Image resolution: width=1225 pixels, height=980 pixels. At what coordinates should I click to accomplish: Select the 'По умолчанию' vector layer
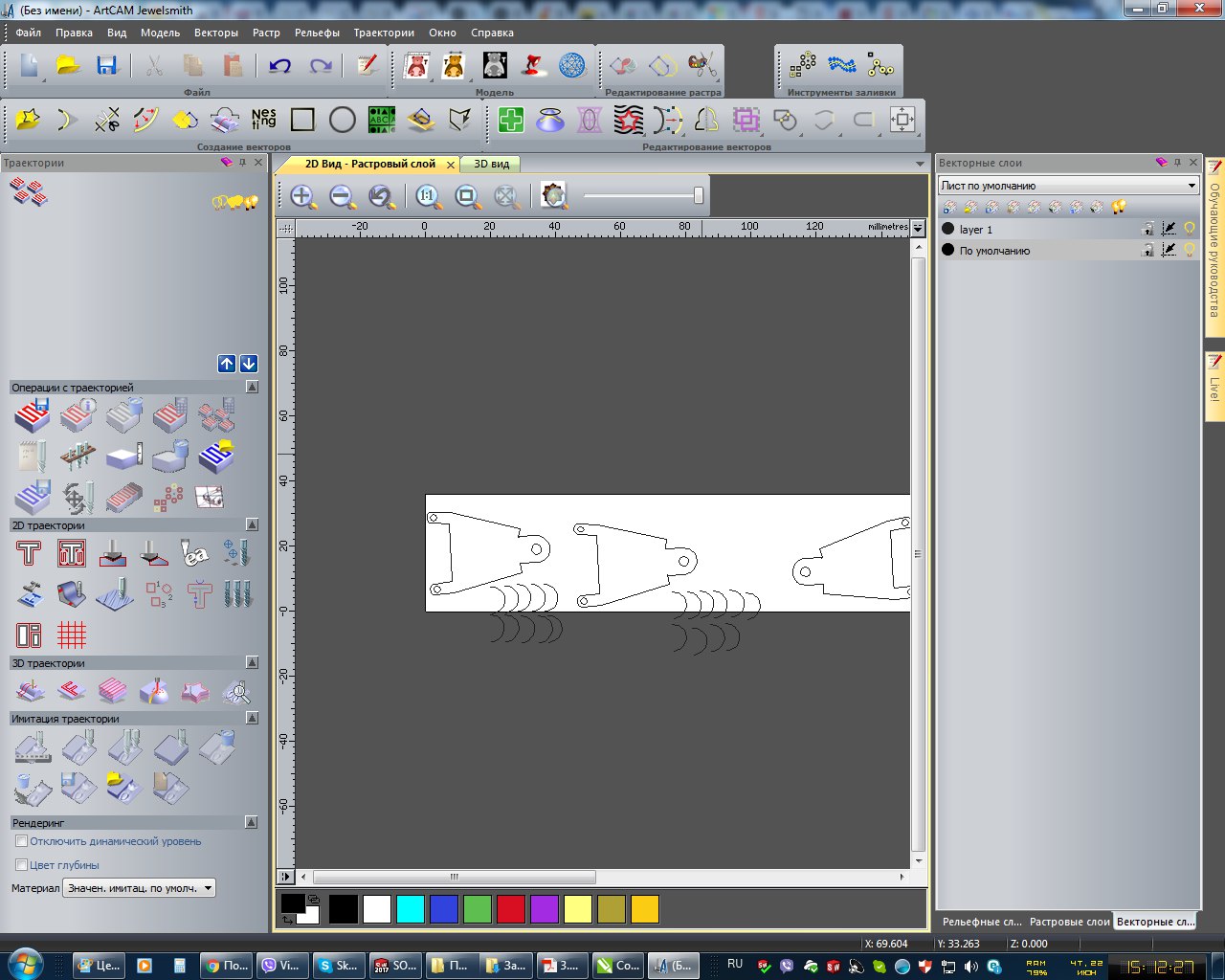pyautogui.click(x=994, y=251)
